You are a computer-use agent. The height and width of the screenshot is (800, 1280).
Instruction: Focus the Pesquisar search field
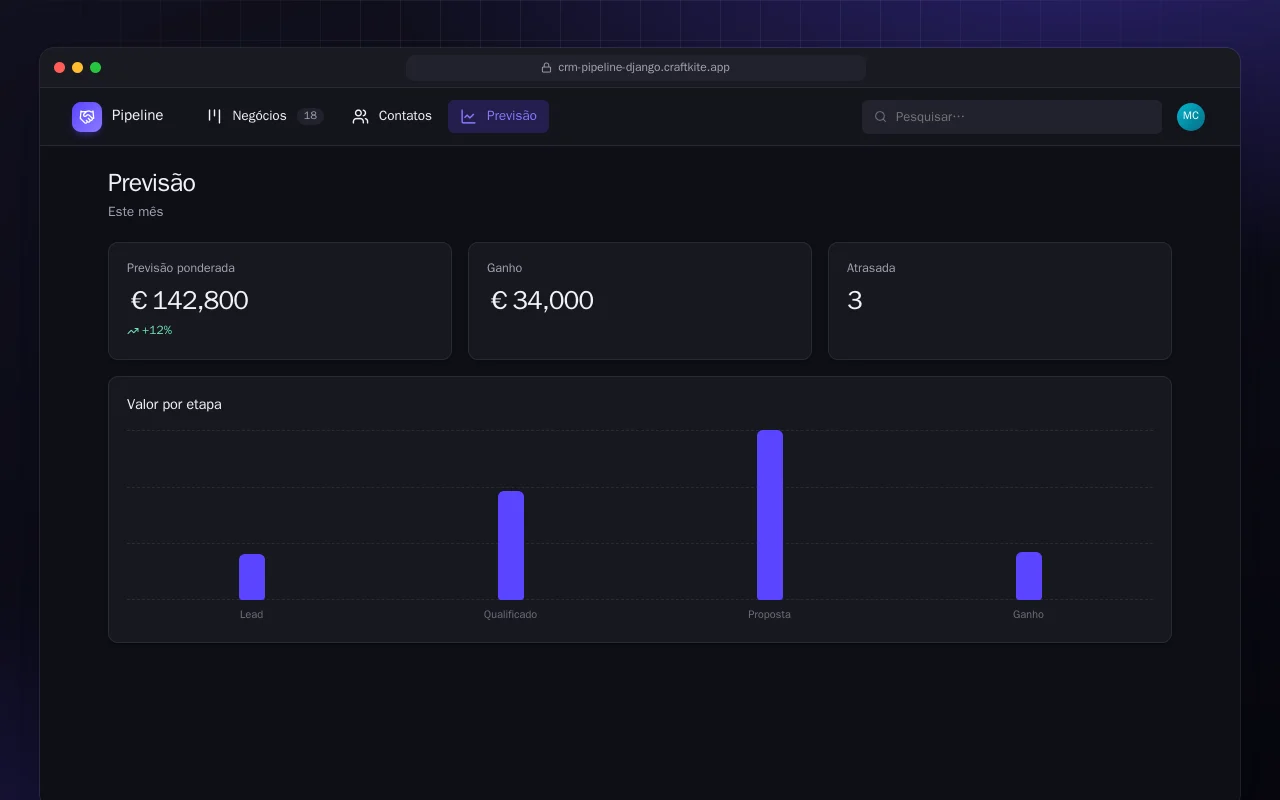[1012, 117]
